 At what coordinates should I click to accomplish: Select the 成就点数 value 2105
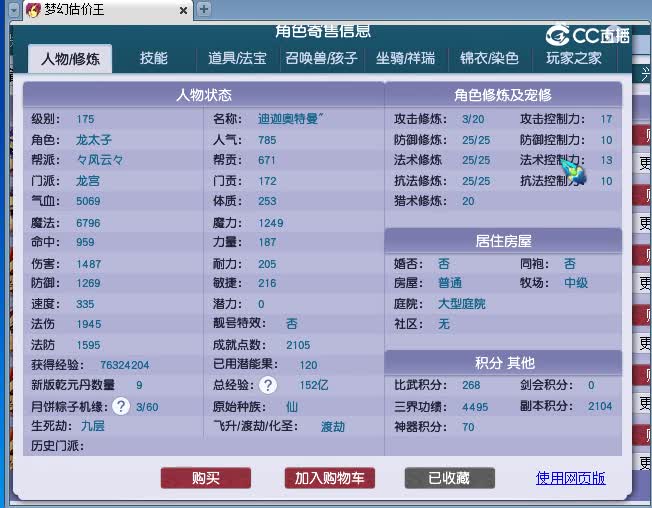pyautogui.click(x=298, y=345)
